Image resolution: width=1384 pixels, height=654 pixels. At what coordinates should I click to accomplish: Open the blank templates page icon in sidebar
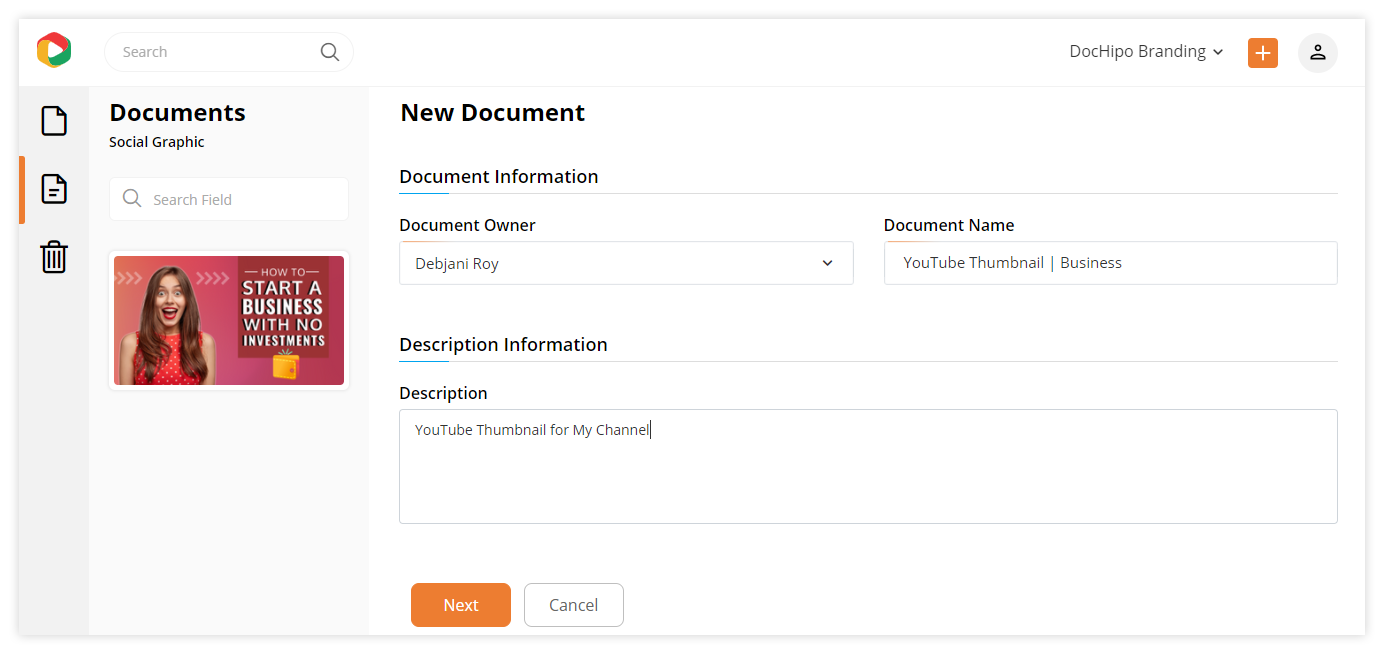(54, 121)
